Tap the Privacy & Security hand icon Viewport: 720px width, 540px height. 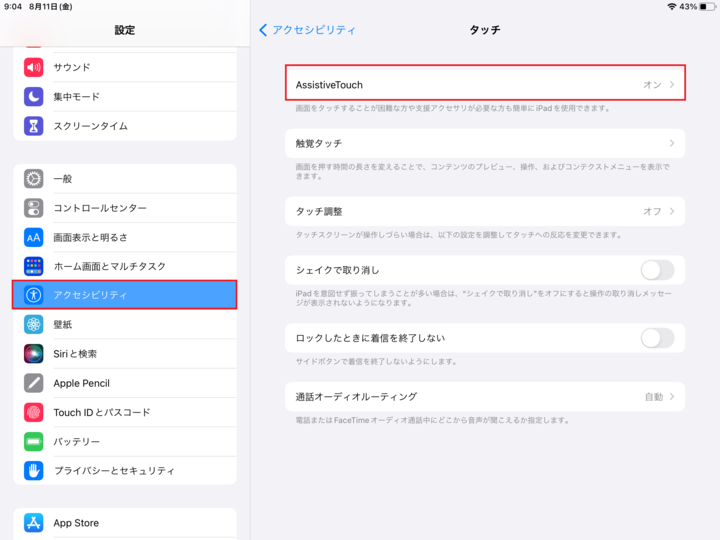click(34, 471)
